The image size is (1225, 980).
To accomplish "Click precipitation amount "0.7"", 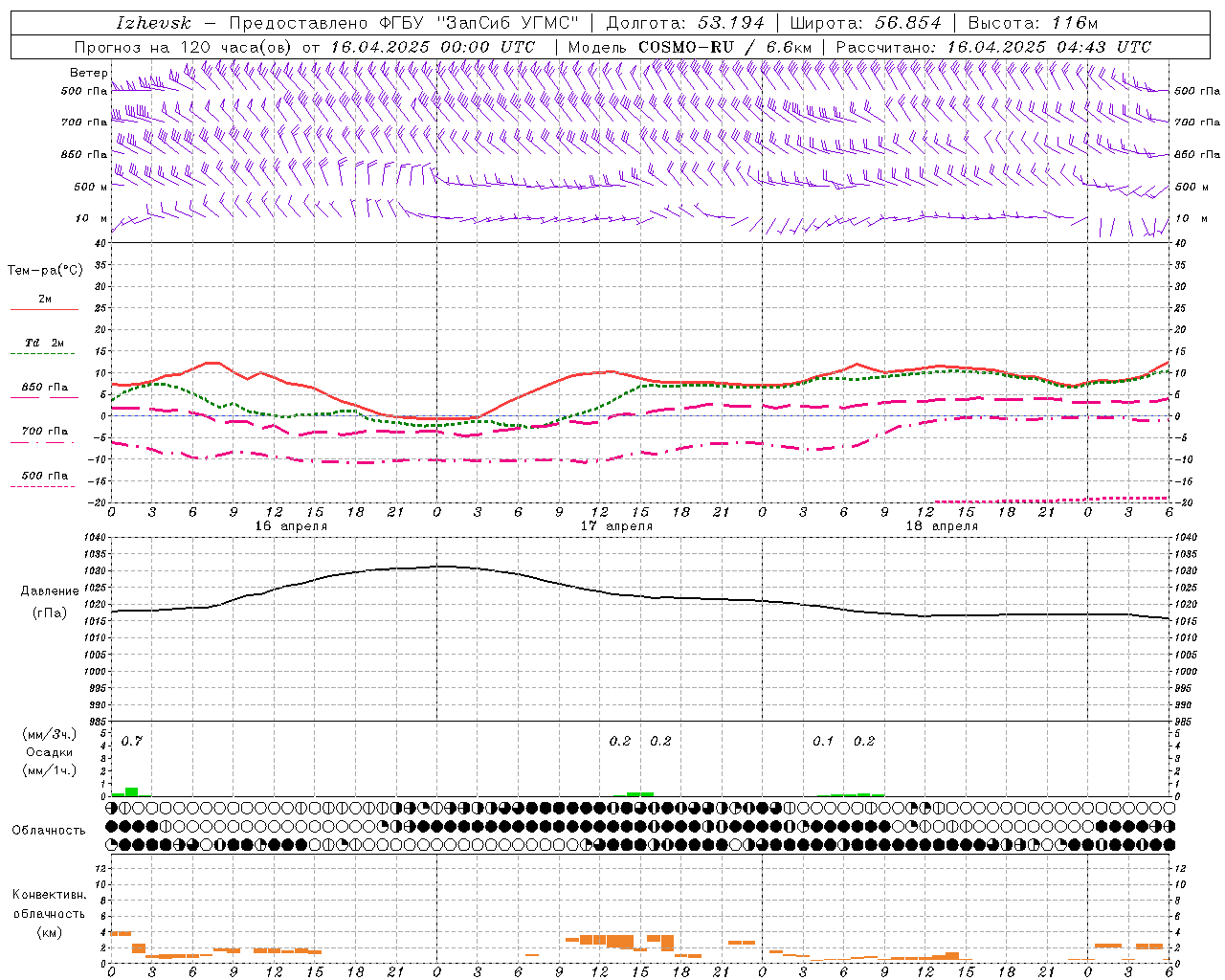I will tap(131, 741).
